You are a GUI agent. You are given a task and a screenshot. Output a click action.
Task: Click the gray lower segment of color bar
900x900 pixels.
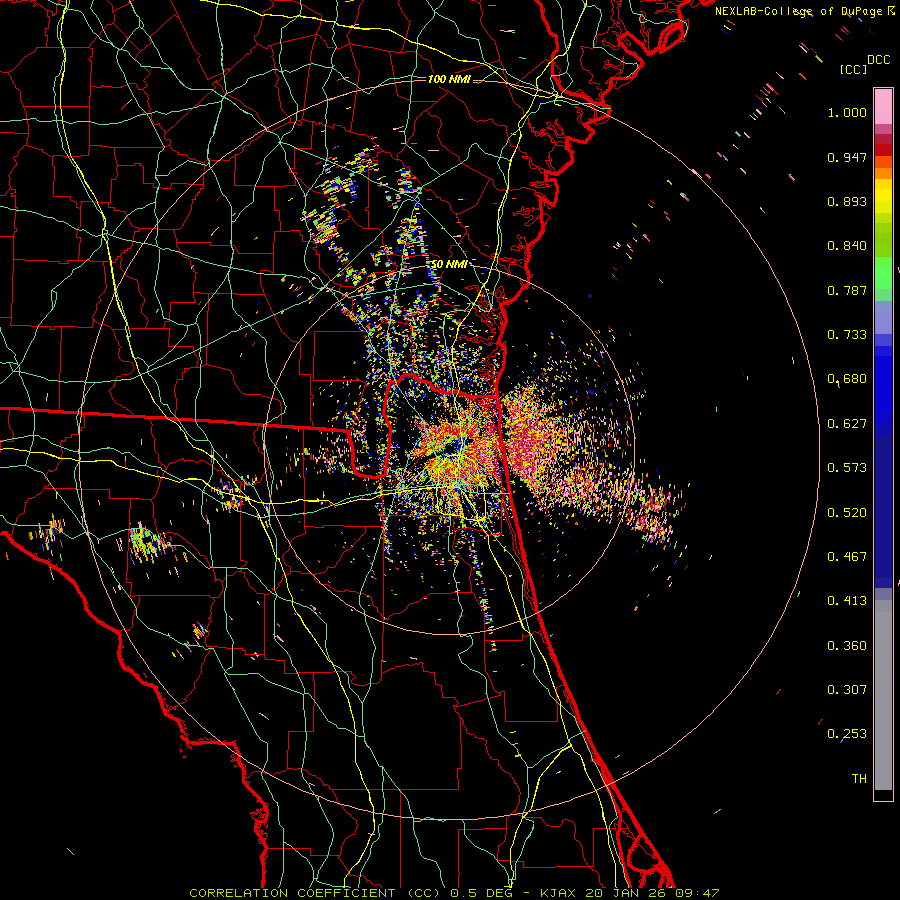click(883, 695)
